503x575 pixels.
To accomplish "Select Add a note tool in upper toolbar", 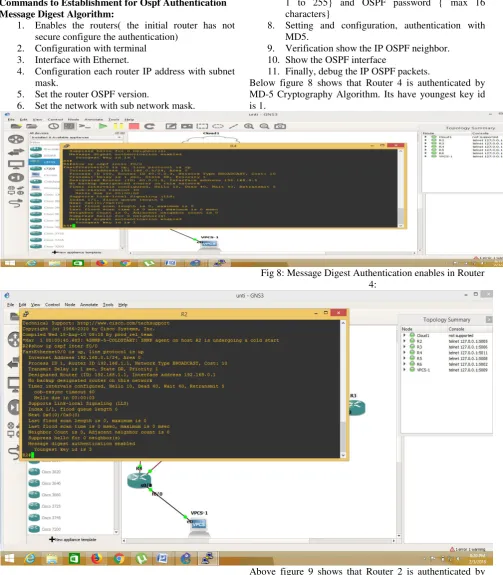I will tap(170, 126).
